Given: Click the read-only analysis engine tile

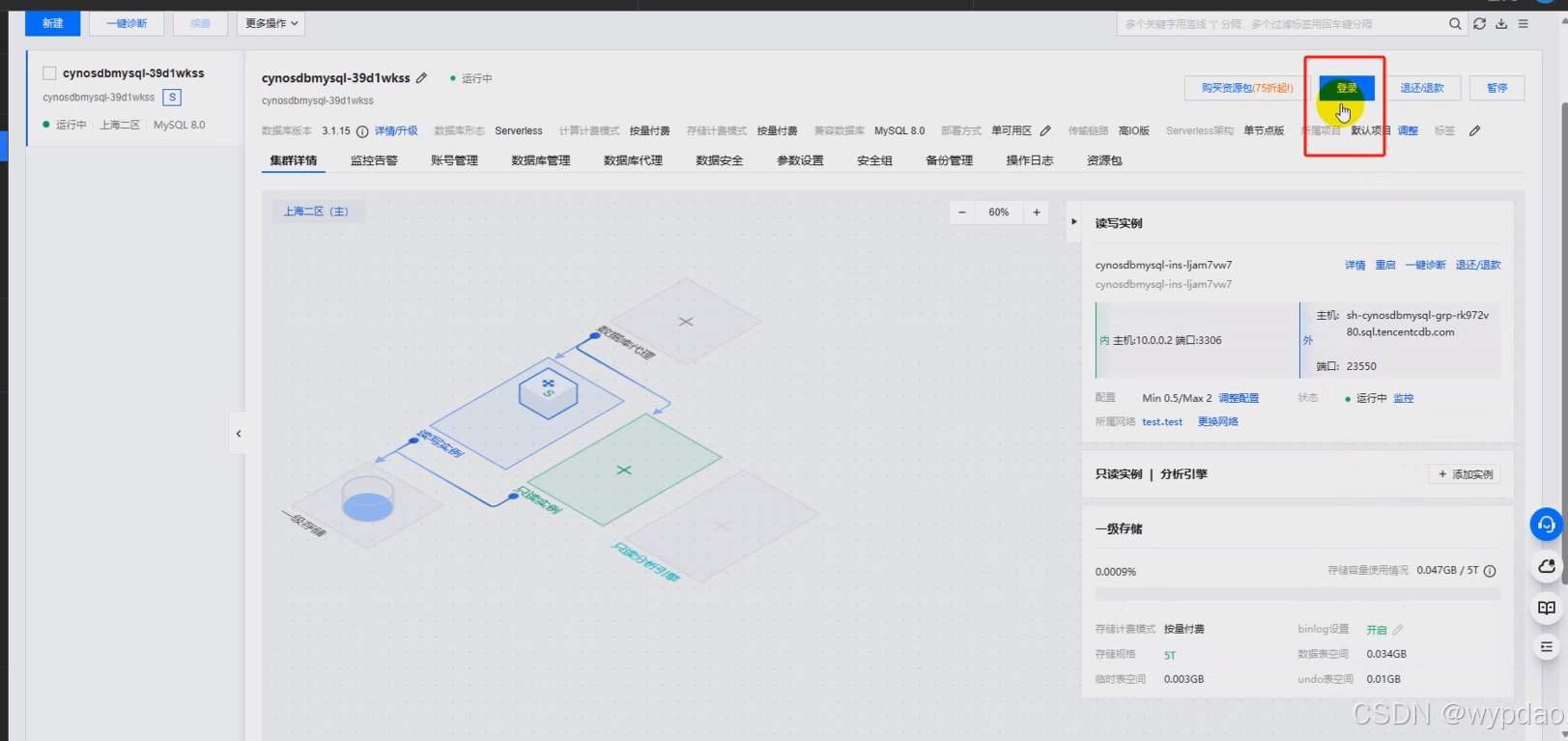Looking at the screenshot, I should click(x=722, y=527).
